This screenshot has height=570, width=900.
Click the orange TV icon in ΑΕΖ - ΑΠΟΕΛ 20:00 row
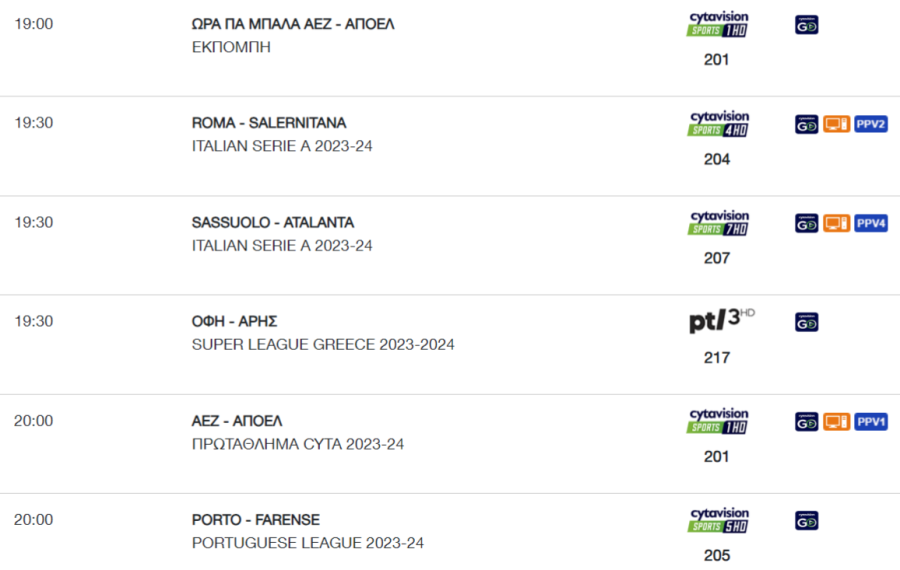pos(836,422)
